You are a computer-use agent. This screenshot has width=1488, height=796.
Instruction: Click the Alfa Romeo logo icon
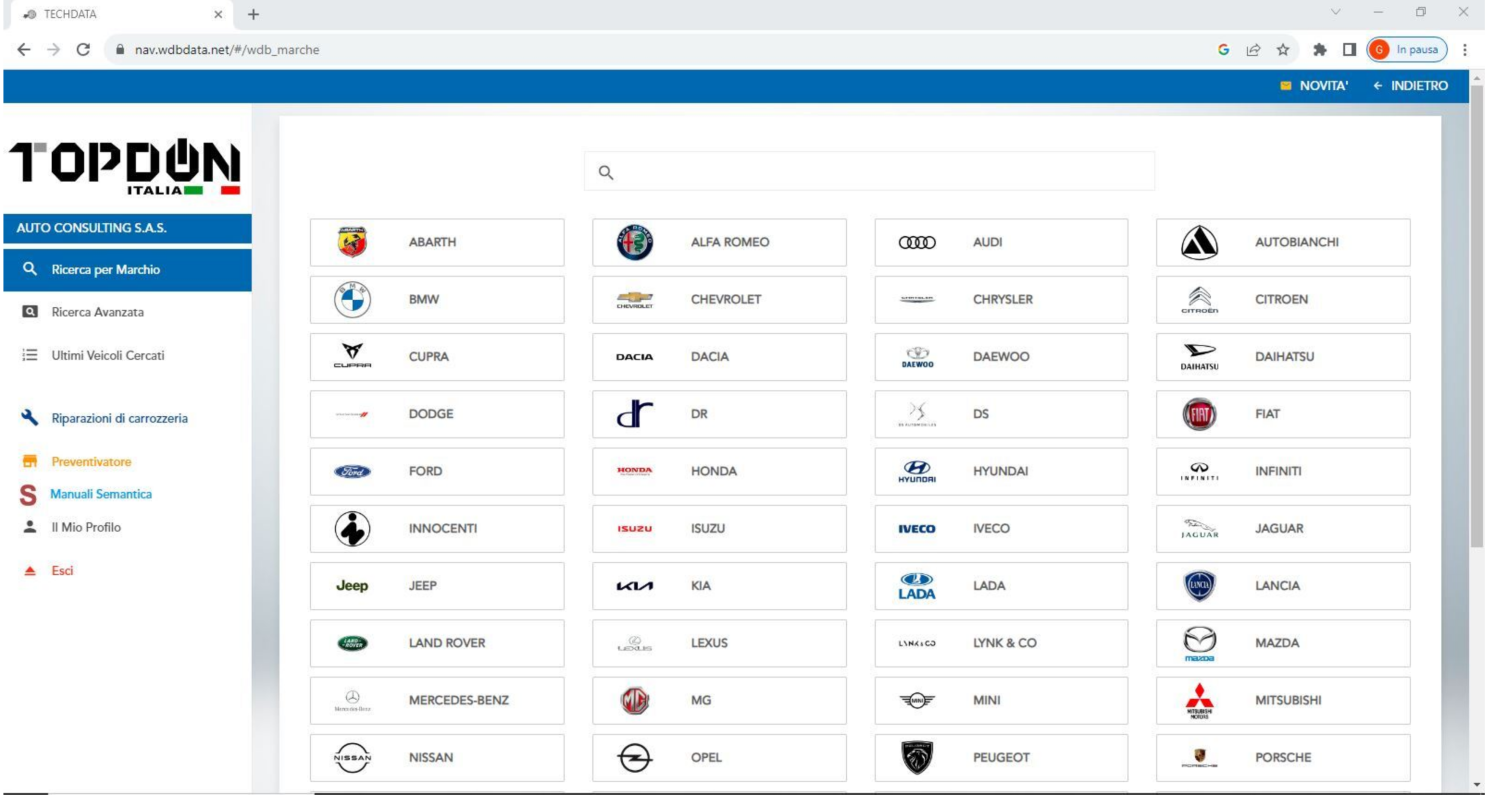(x=635, y=242)
